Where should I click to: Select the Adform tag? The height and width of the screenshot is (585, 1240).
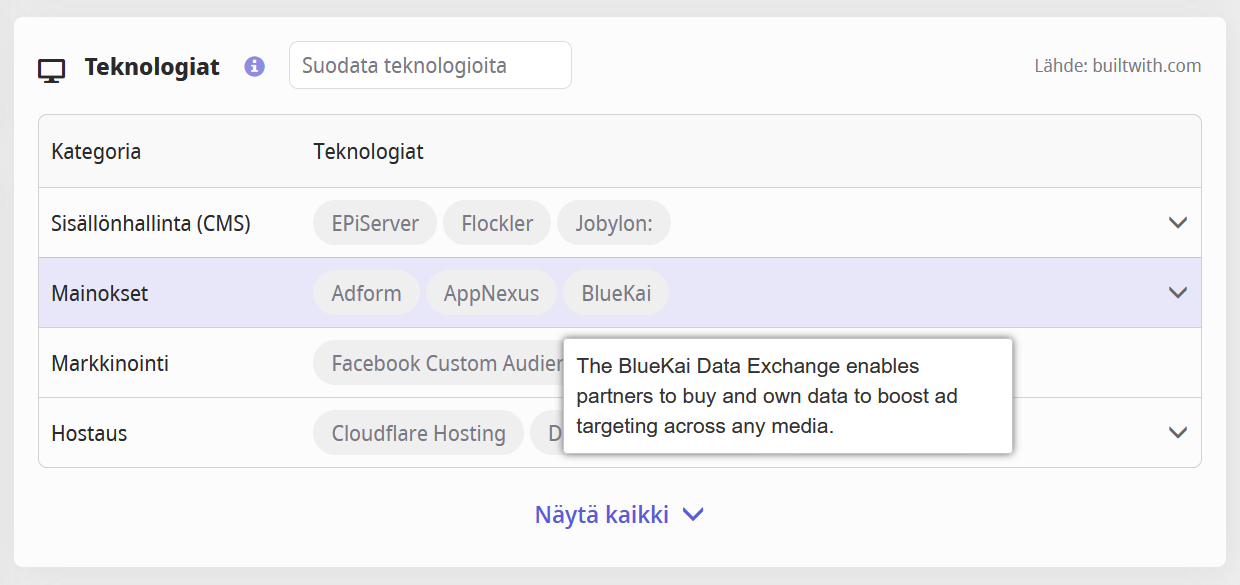click(x=367, y=293)
